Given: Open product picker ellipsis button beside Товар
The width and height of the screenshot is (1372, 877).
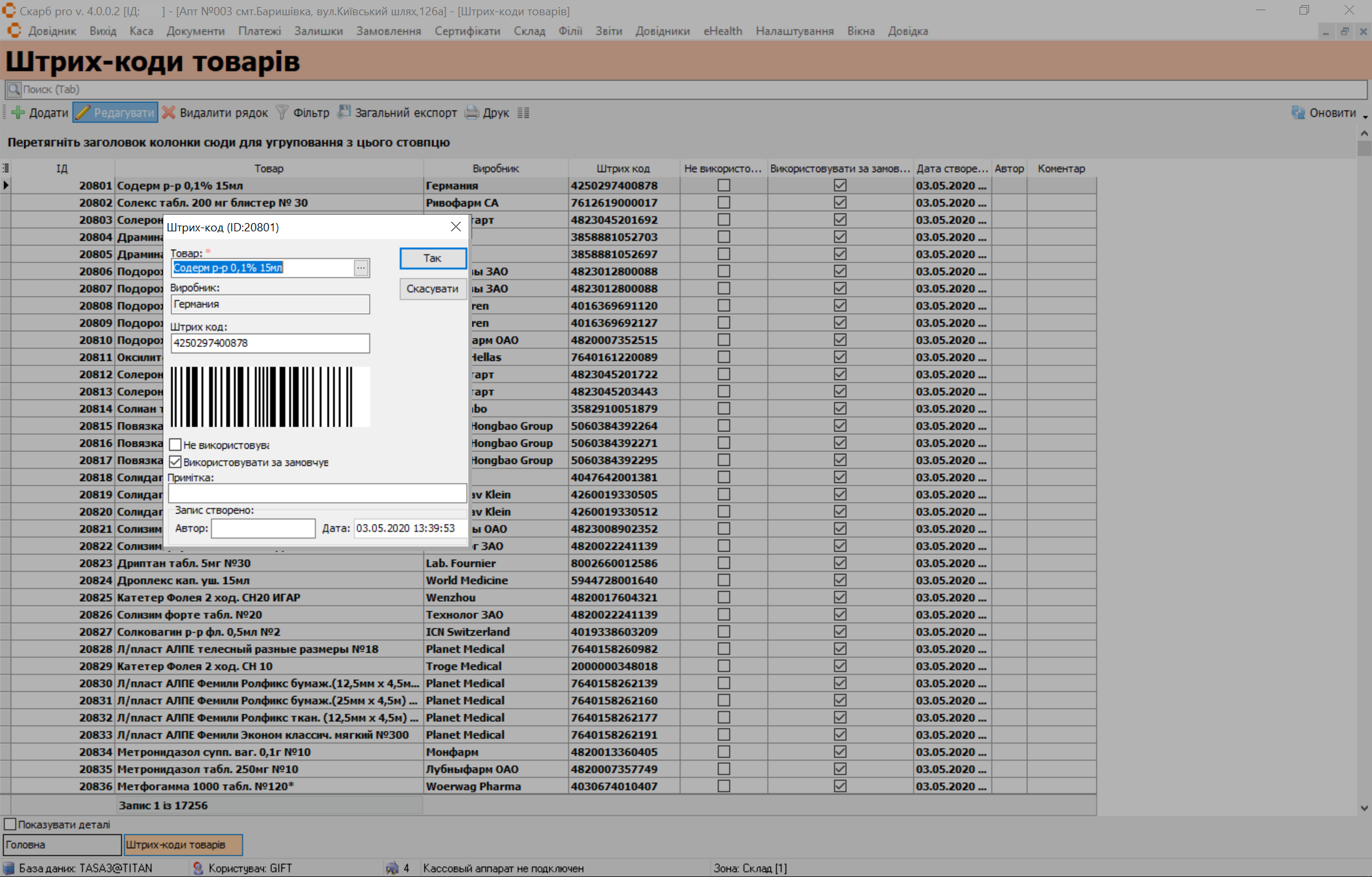Looking at the screenshot, I should click(361, 268).
